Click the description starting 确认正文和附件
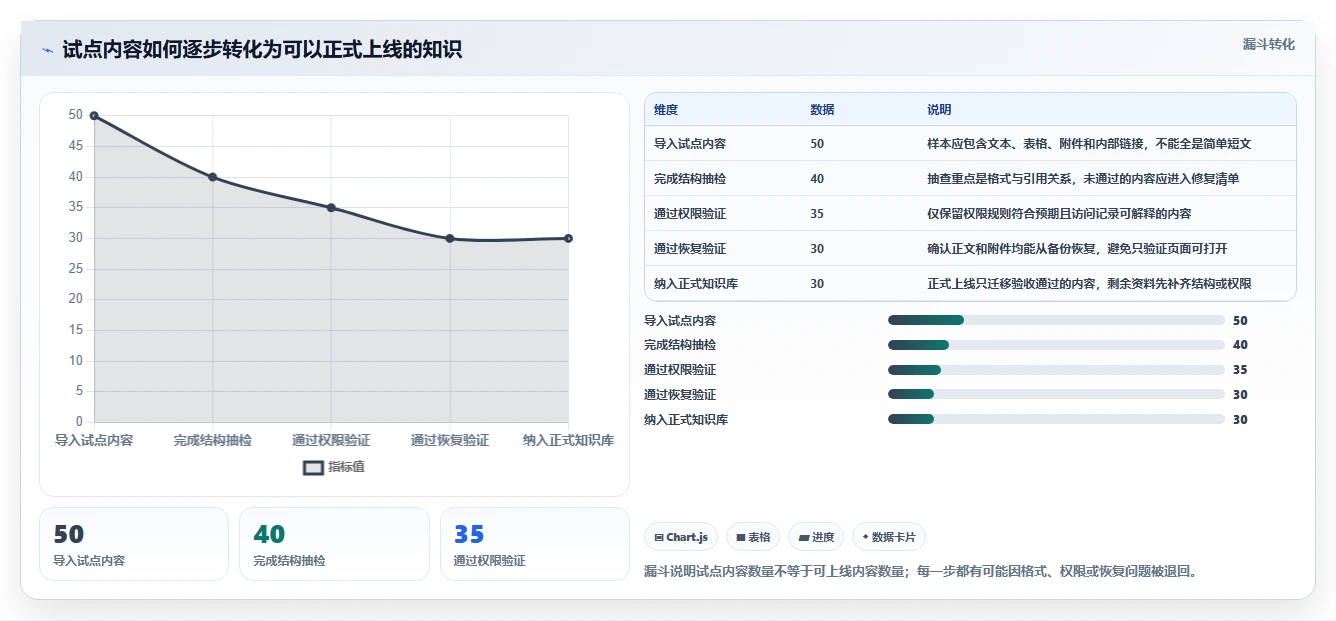 [1077, 249]
